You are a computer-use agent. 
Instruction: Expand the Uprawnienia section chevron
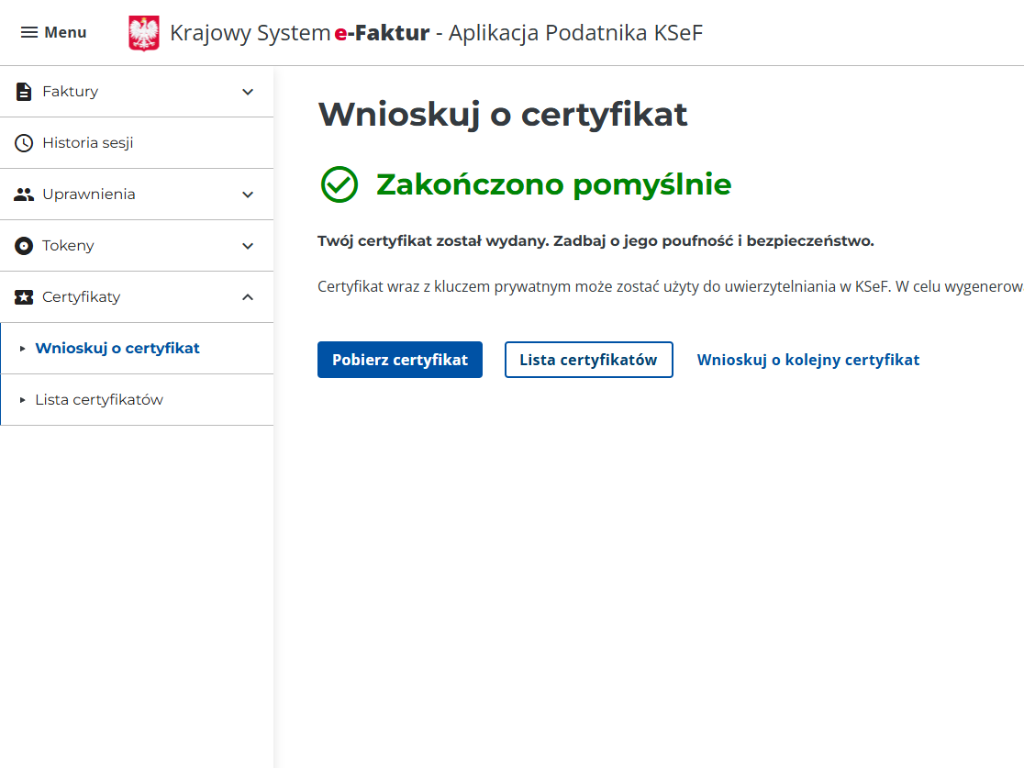(248, 195)
